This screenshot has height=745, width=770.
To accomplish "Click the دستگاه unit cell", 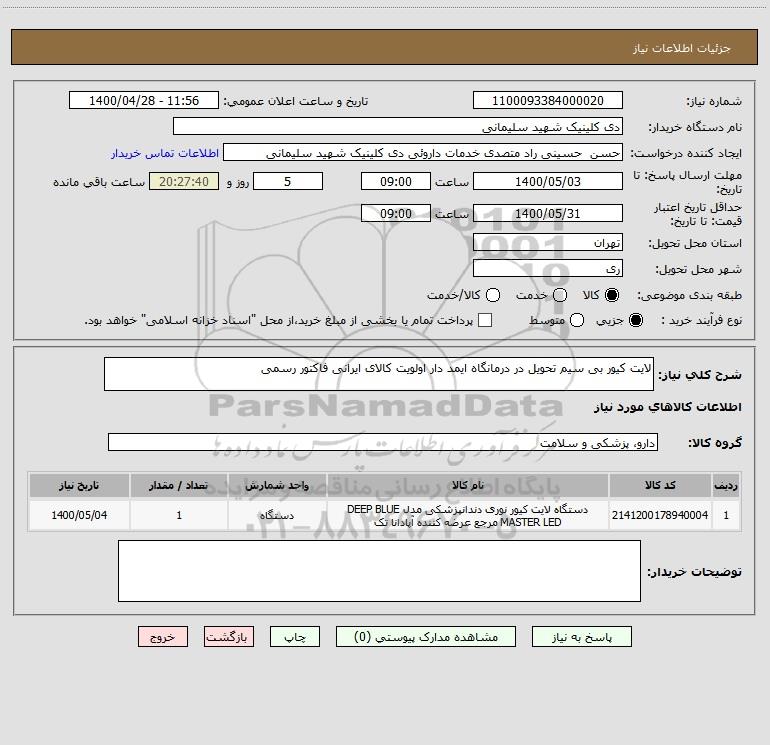I will [x=277, y=515].
